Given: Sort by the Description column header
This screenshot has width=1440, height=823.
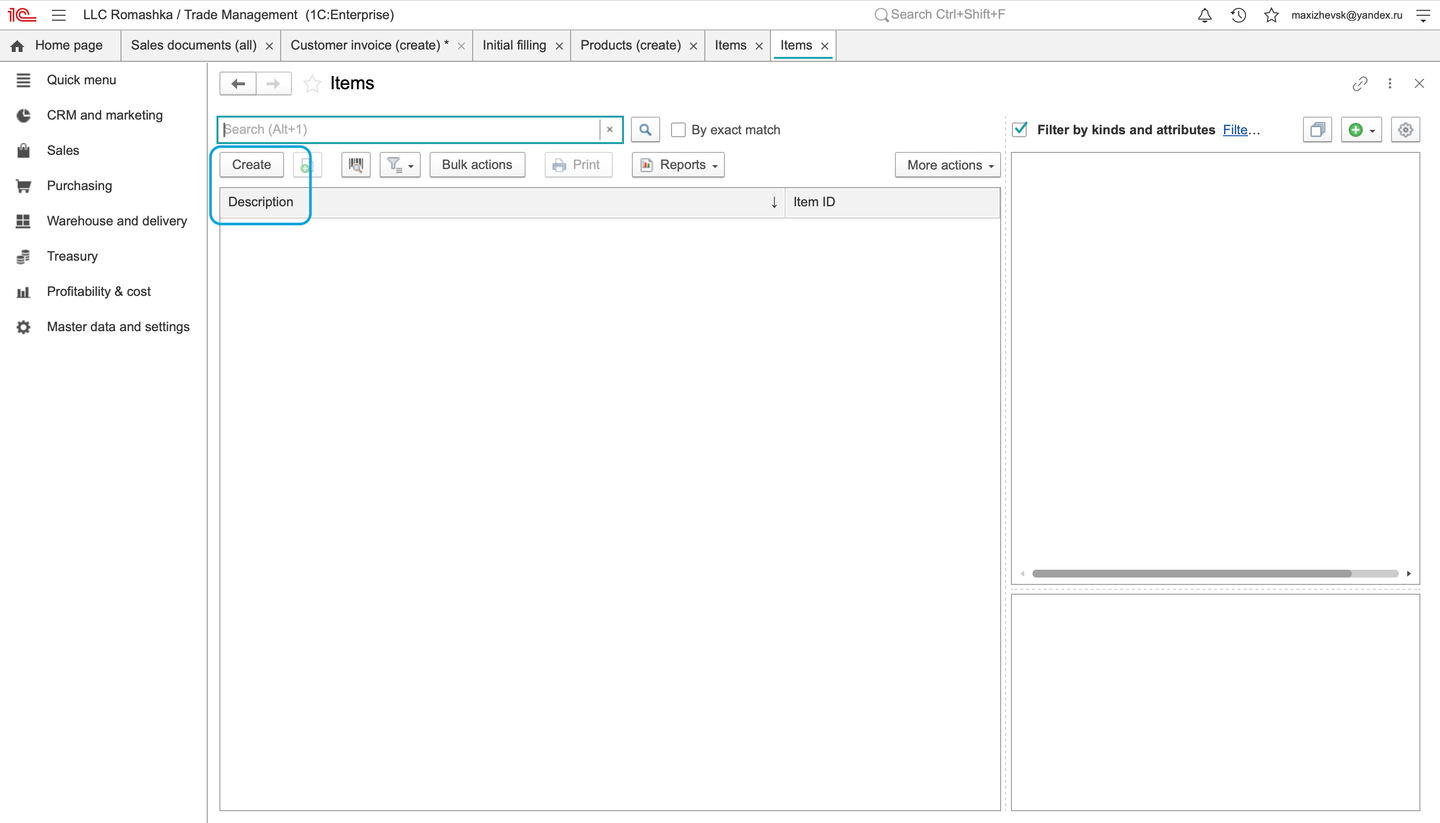Looking at the screenshot, I should (502, 202).
